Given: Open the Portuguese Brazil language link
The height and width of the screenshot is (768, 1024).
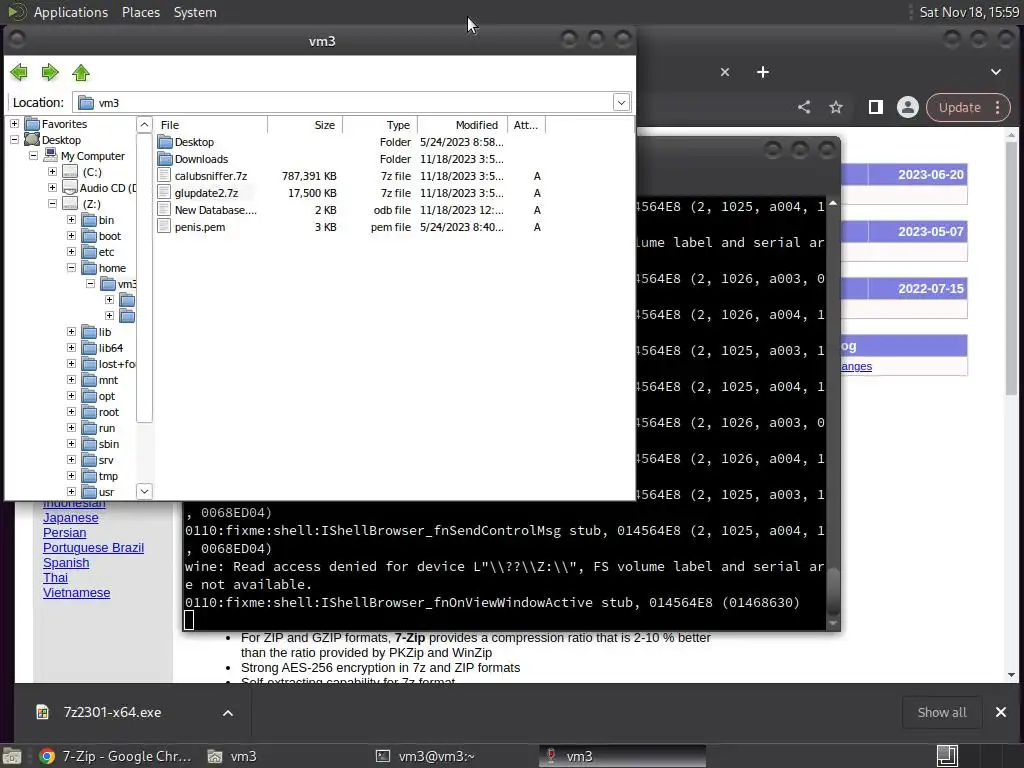Looking at the screenshot, I should tap(93, 548).
